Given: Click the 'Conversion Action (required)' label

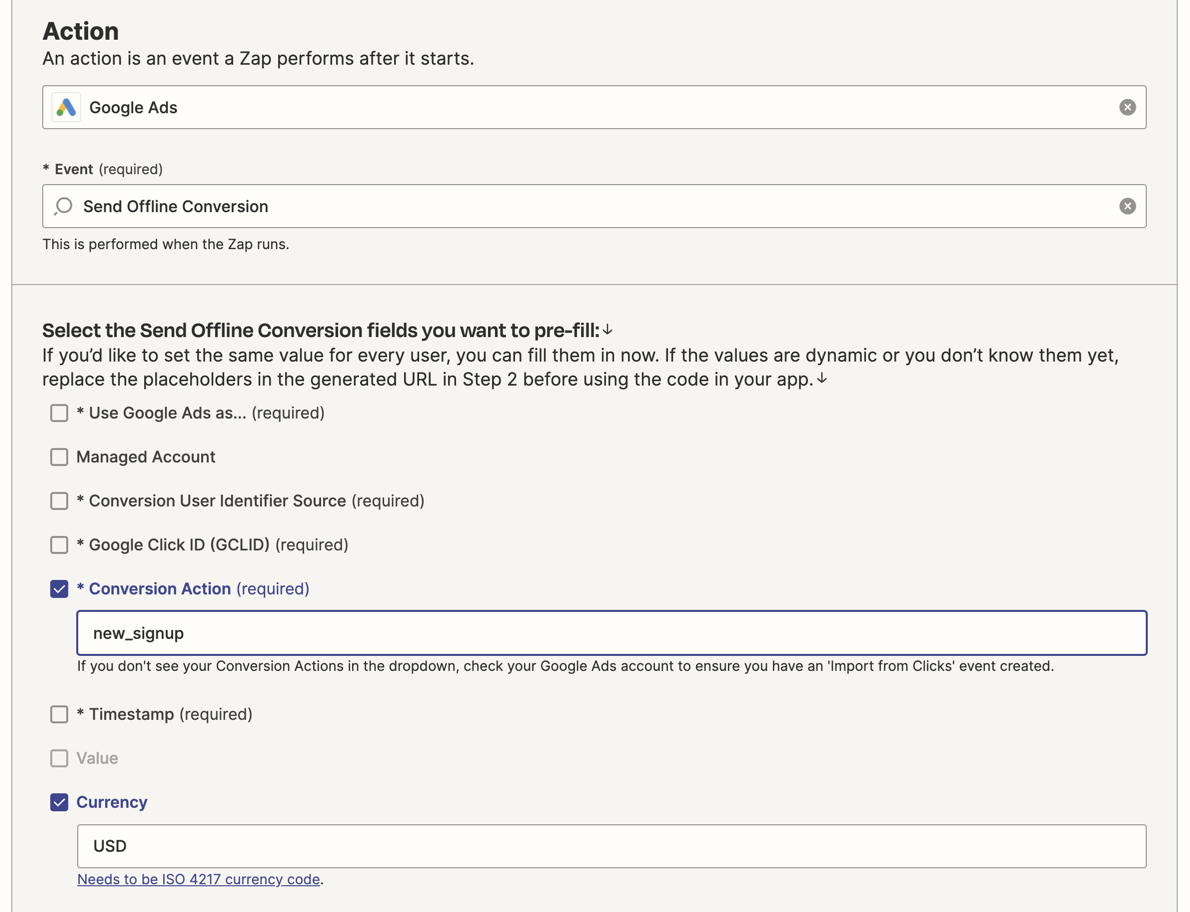Looking at the screenshot, I should tap(193, 589).
